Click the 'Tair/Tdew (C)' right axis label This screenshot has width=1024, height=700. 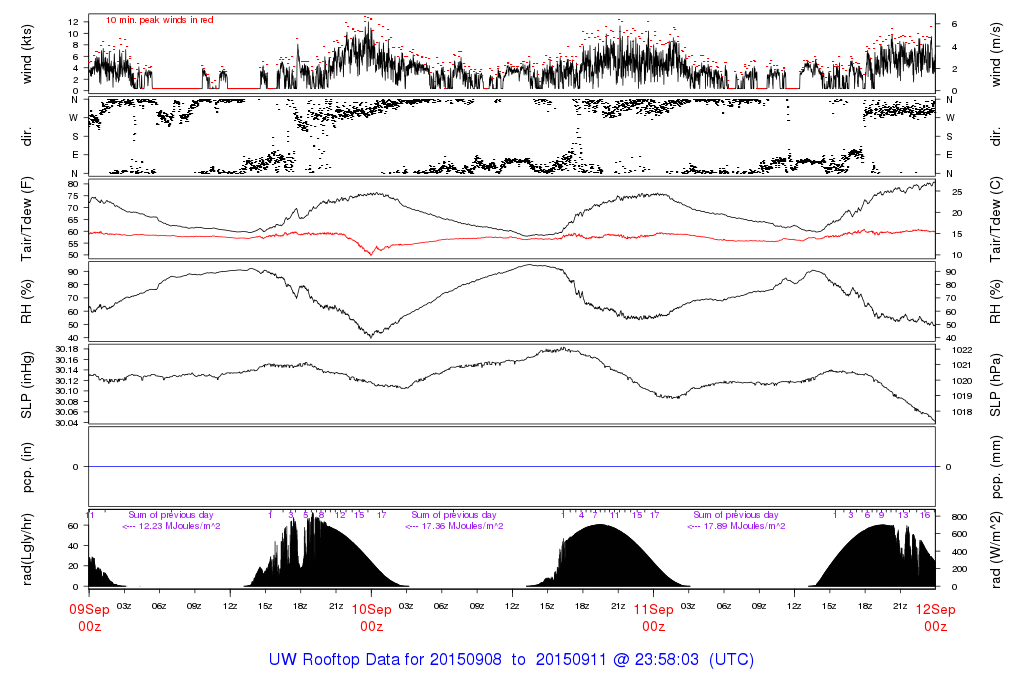996,218
